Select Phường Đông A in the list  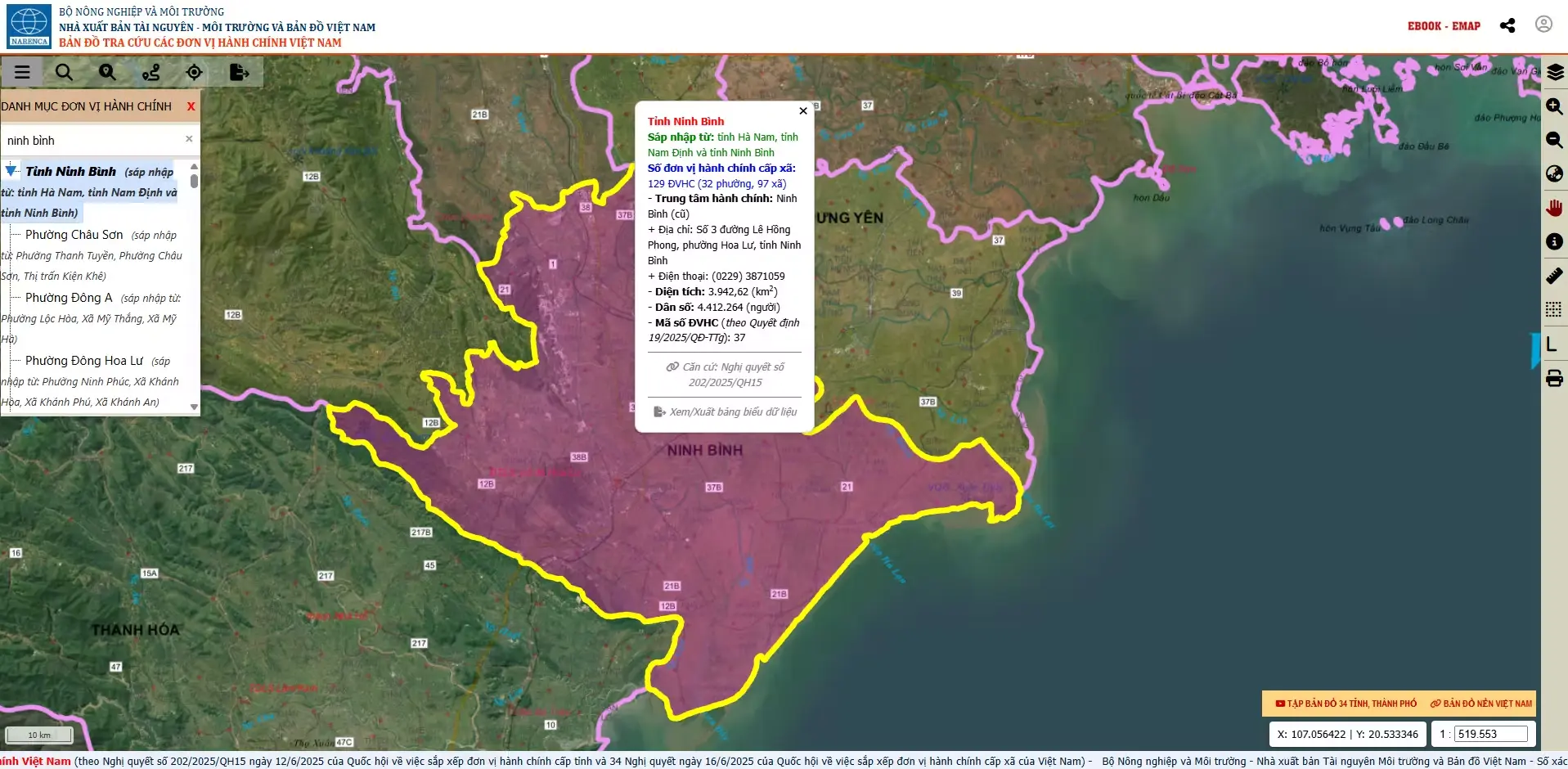[x=69, y=298]
